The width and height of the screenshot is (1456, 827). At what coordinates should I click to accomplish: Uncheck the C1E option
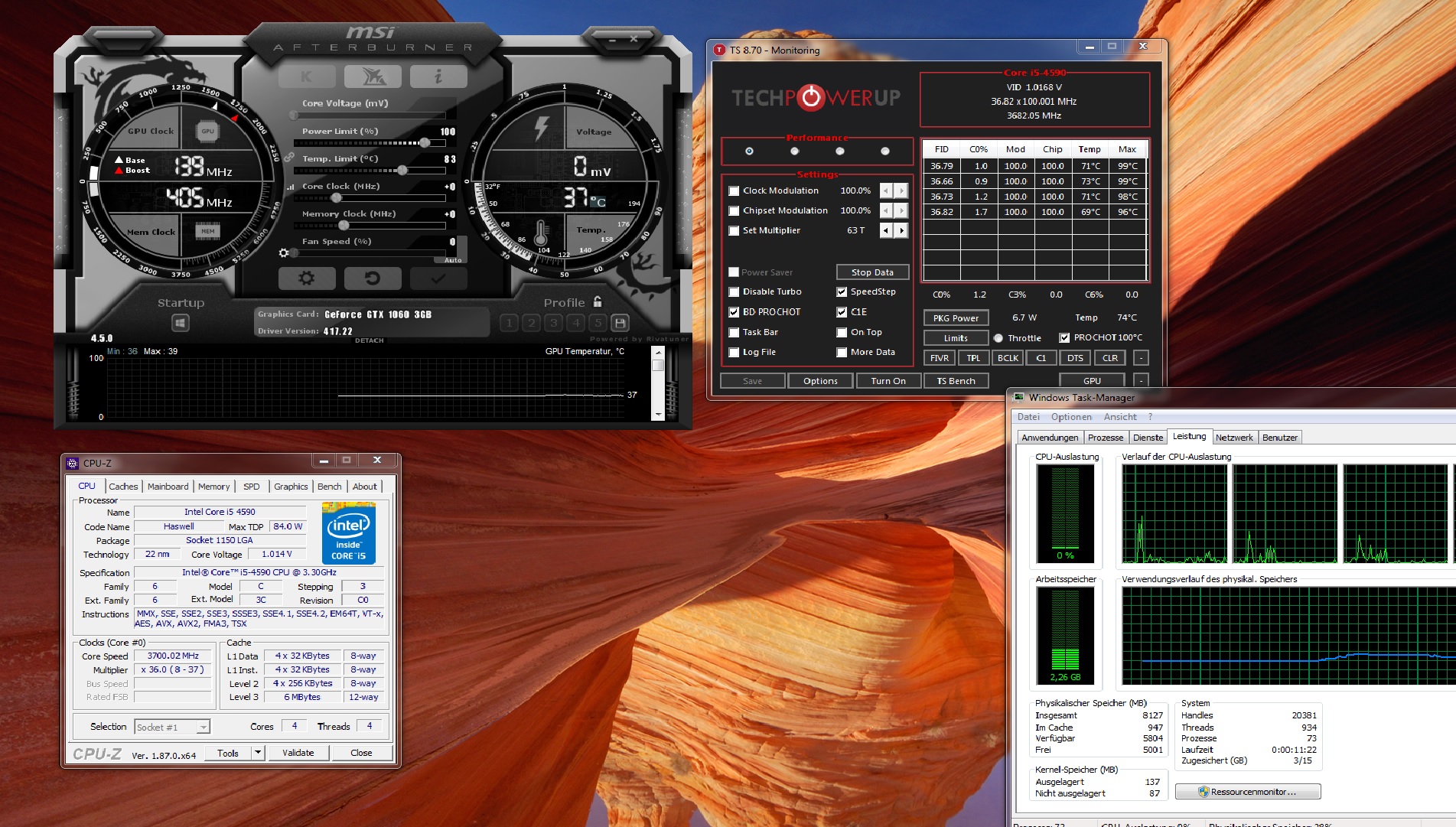(842, 312)
